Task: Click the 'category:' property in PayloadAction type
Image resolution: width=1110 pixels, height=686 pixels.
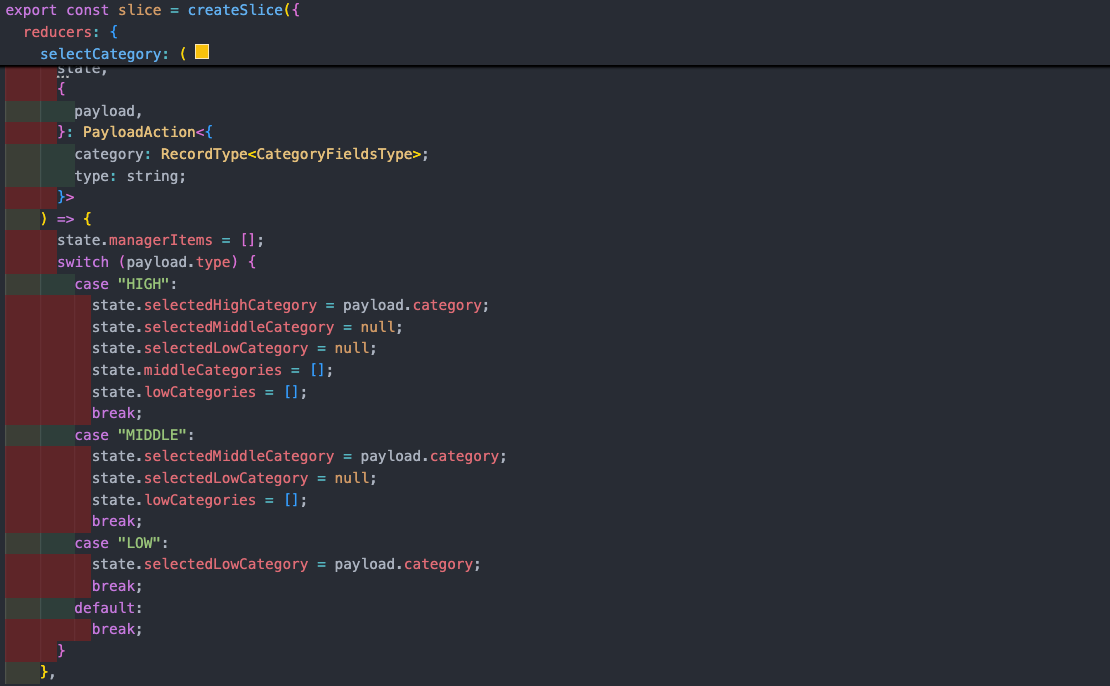Action: 113,154
